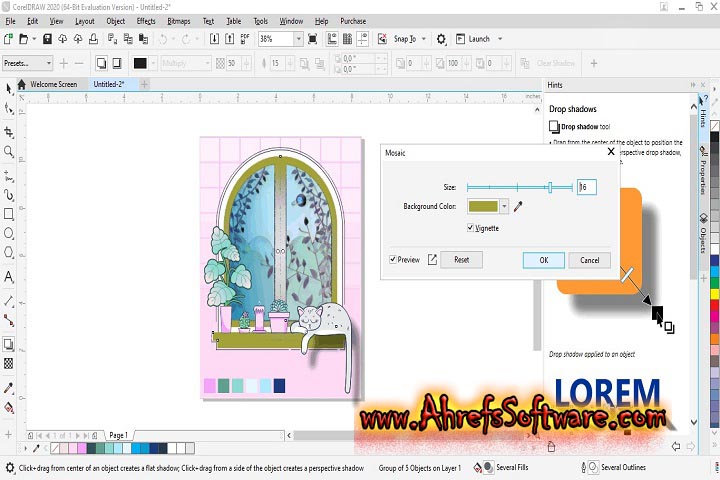
Task: Open the File menu
Action: coord(11,21)
